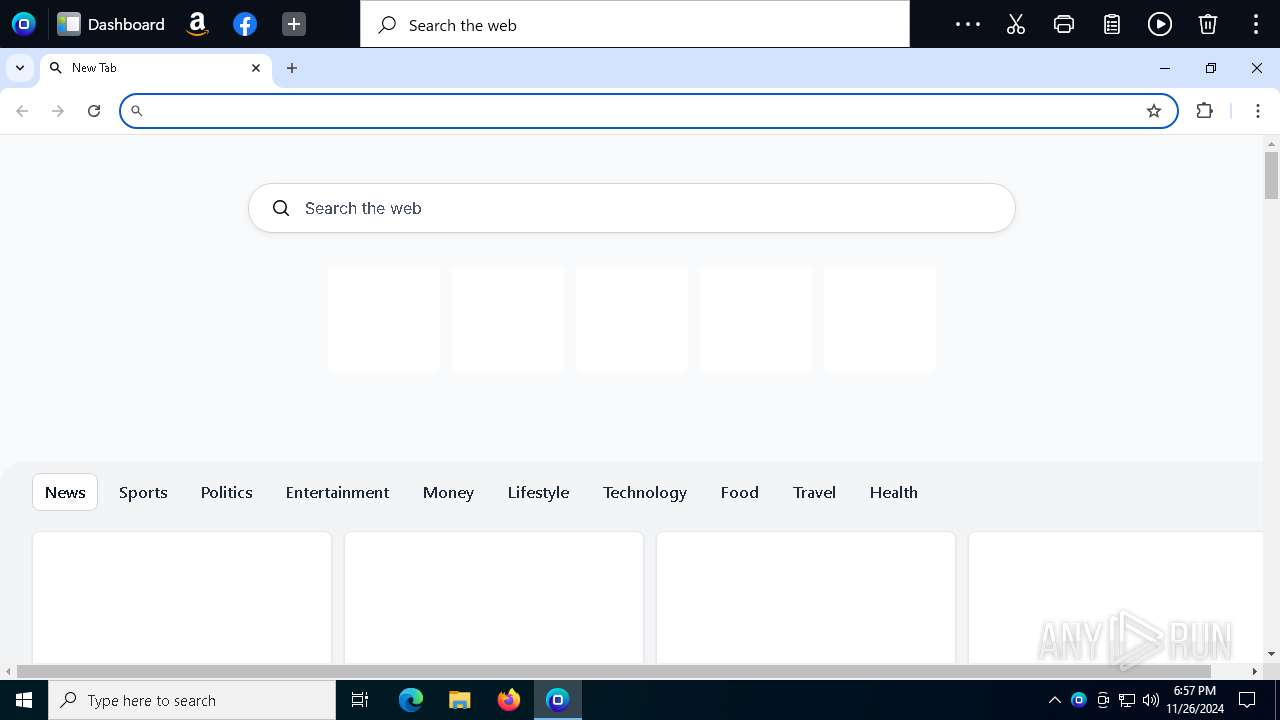Image resolution: width=1280 pixels, height=720 pixels.
Task: Switch to the Entertainment tab
Action: tap(337, 492)
